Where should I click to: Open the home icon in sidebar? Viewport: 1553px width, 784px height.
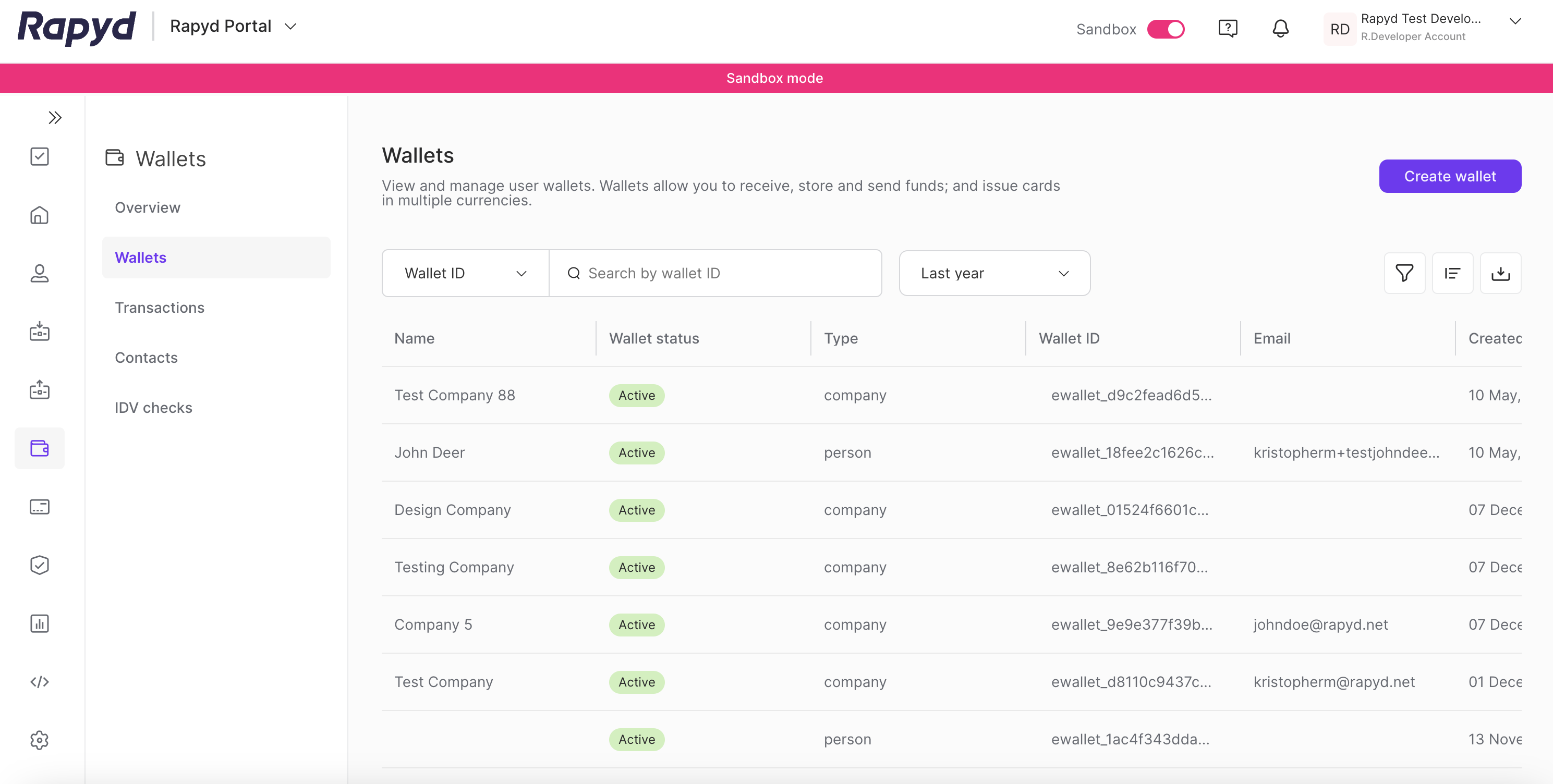[x=39, y=215]
